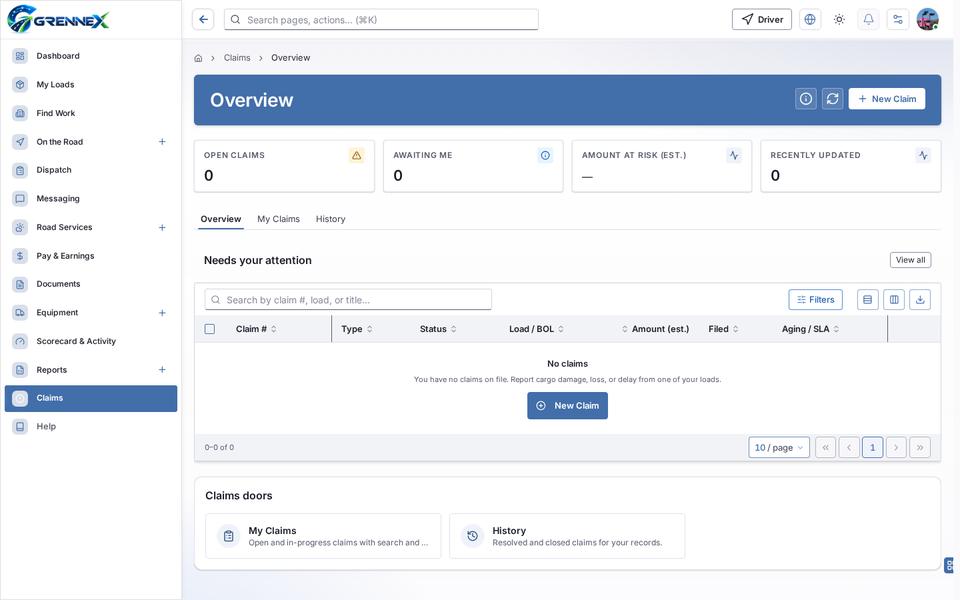Refresh the claims overview
The image size is (960, 600).
[832, 99]
